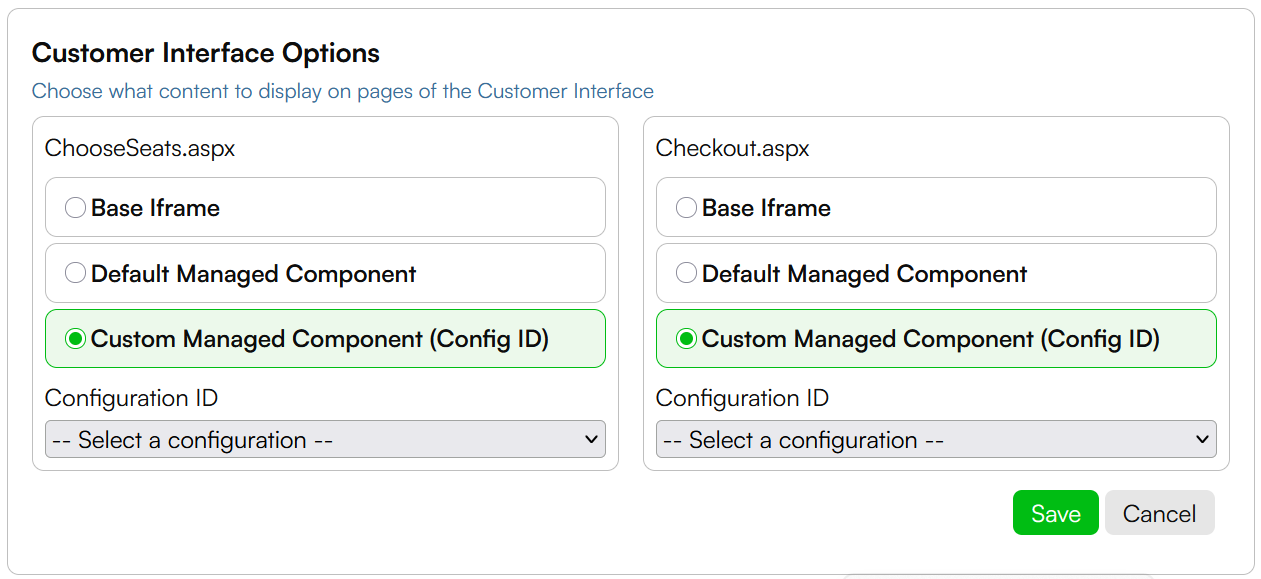Click Configuration ID label under Checkout.aspx
Screen dimensions: 1261x579
pos(742,398)
